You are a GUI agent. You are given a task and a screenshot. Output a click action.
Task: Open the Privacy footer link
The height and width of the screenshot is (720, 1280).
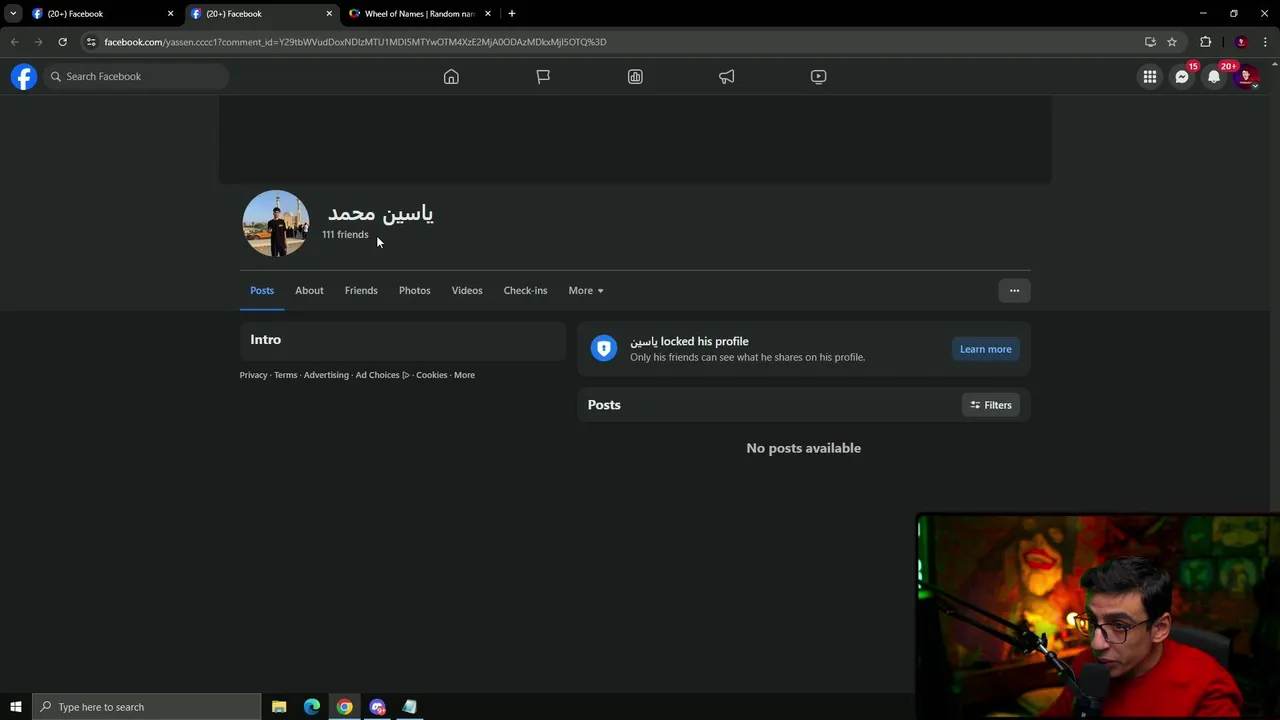pyautogui.click(x=253, y=375)
